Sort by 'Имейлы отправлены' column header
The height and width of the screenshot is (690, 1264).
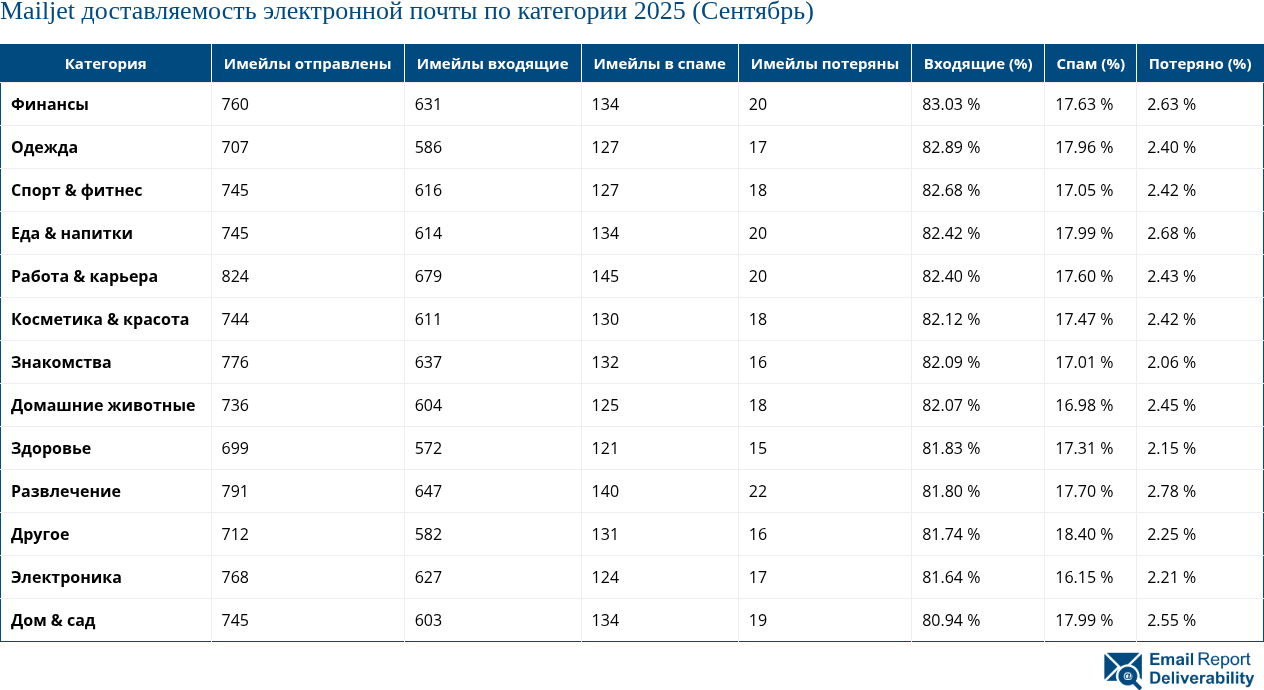pos(306,63)
